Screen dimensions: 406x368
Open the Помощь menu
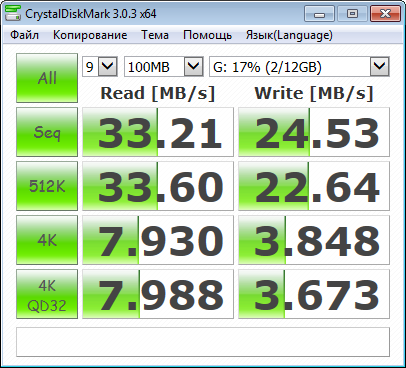click(x=207, y=35)
